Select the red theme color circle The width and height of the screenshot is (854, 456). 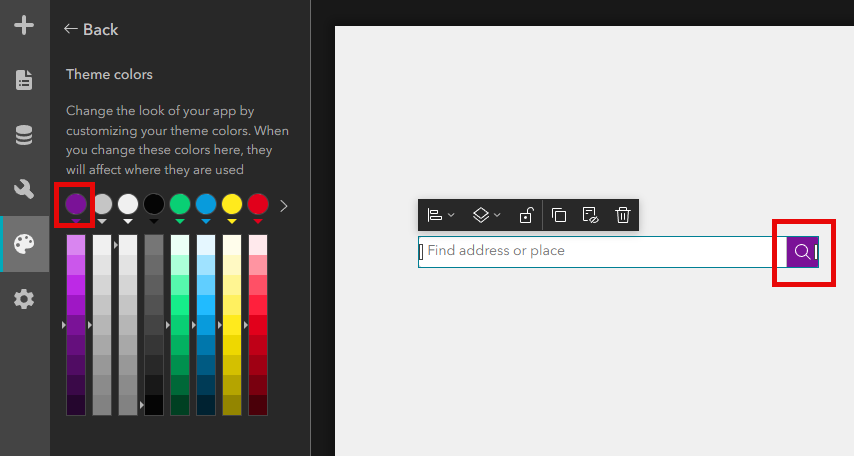click(x=258, y=204)
